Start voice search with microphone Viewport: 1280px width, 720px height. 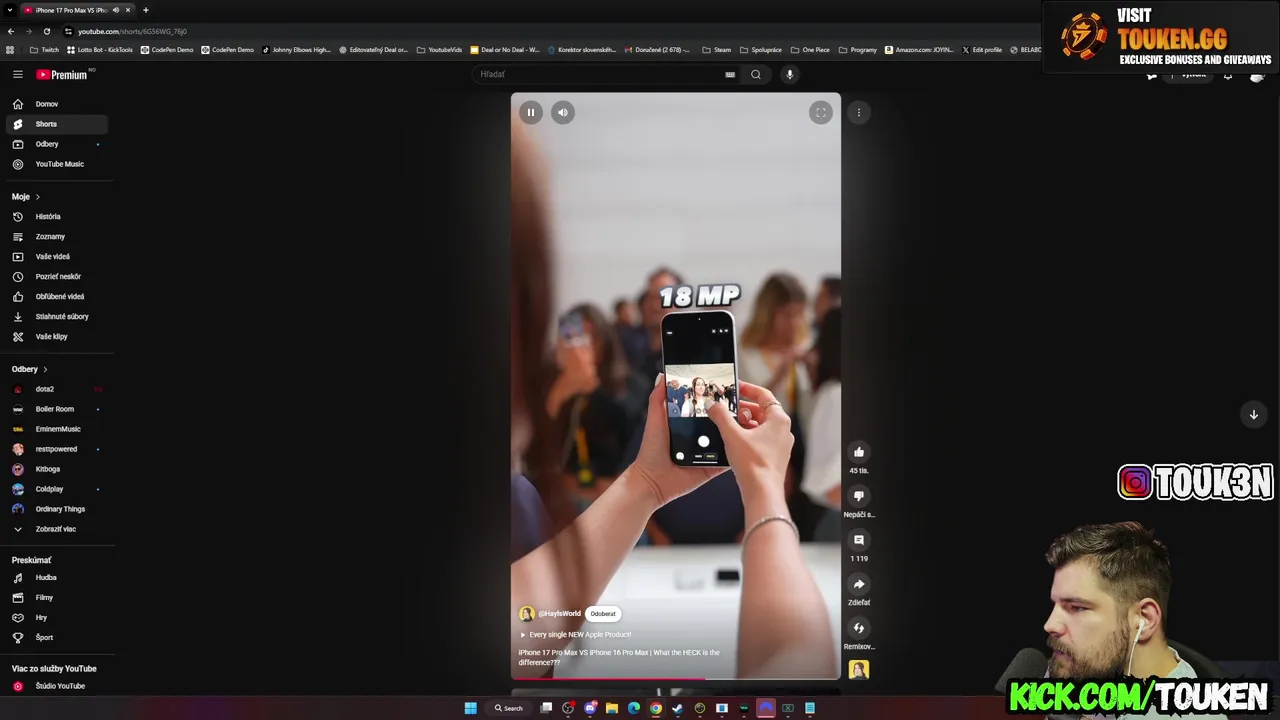pyautogui.click(x=789, y=74)
